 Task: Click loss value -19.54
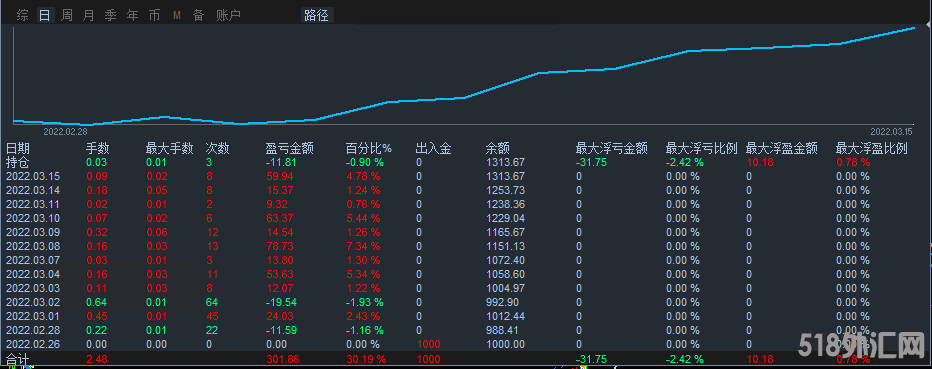281,302
